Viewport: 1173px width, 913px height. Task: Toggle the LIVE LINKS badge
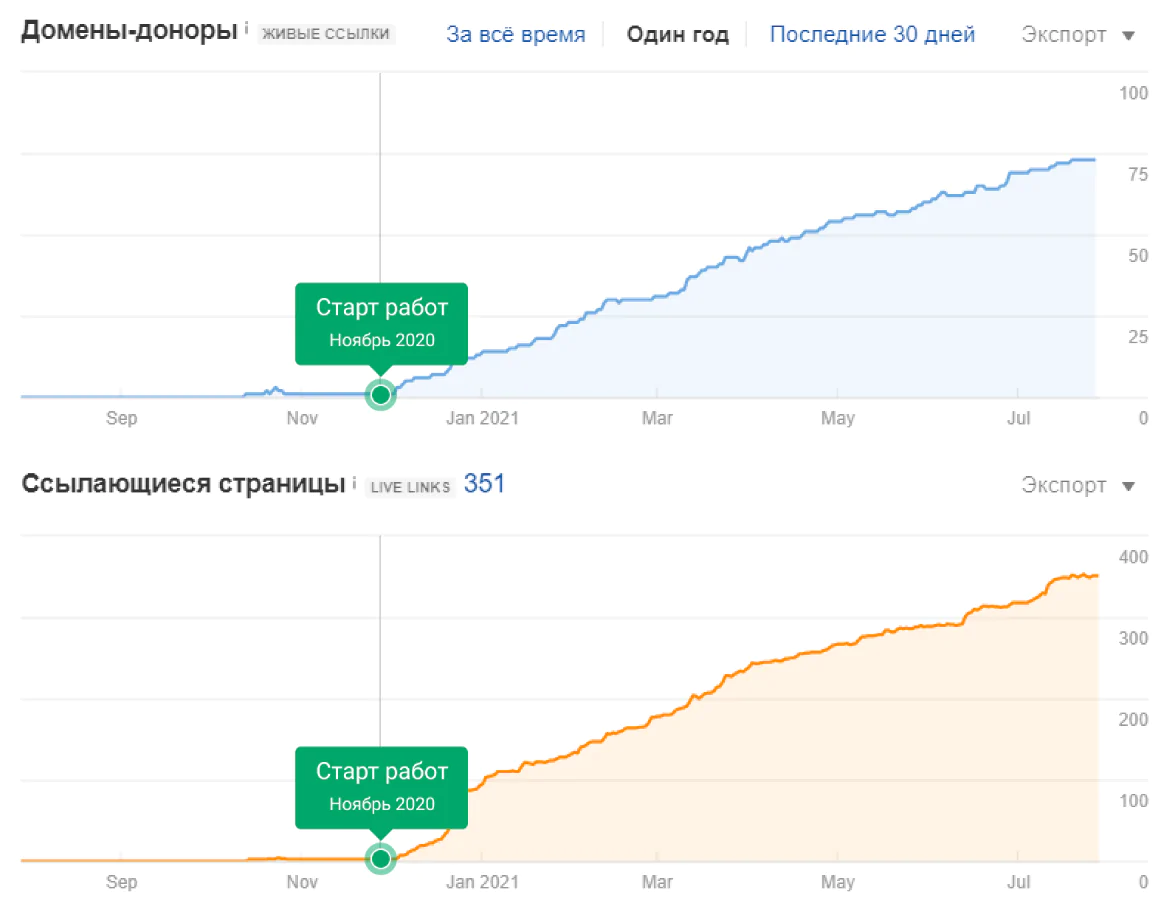click(x=410, y=487)
